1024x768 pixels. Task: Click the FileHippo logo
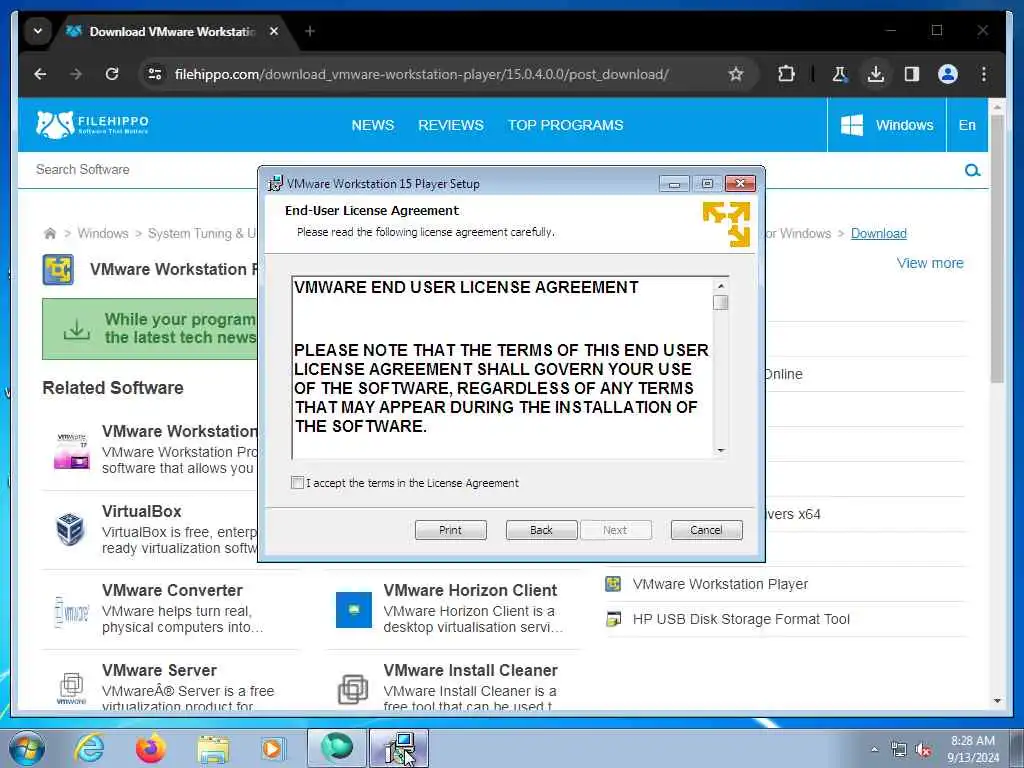[x=92, y=124]
